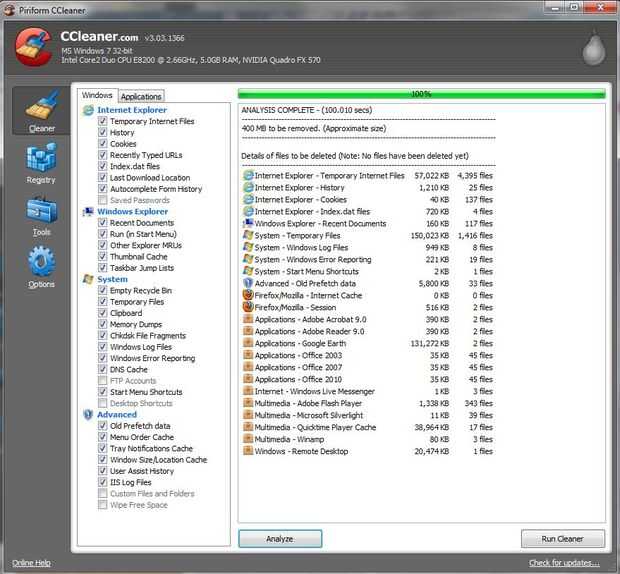Click icon beside System - Temporary Files result
Screen dimensions: 620x574
[x=248, y=235]
